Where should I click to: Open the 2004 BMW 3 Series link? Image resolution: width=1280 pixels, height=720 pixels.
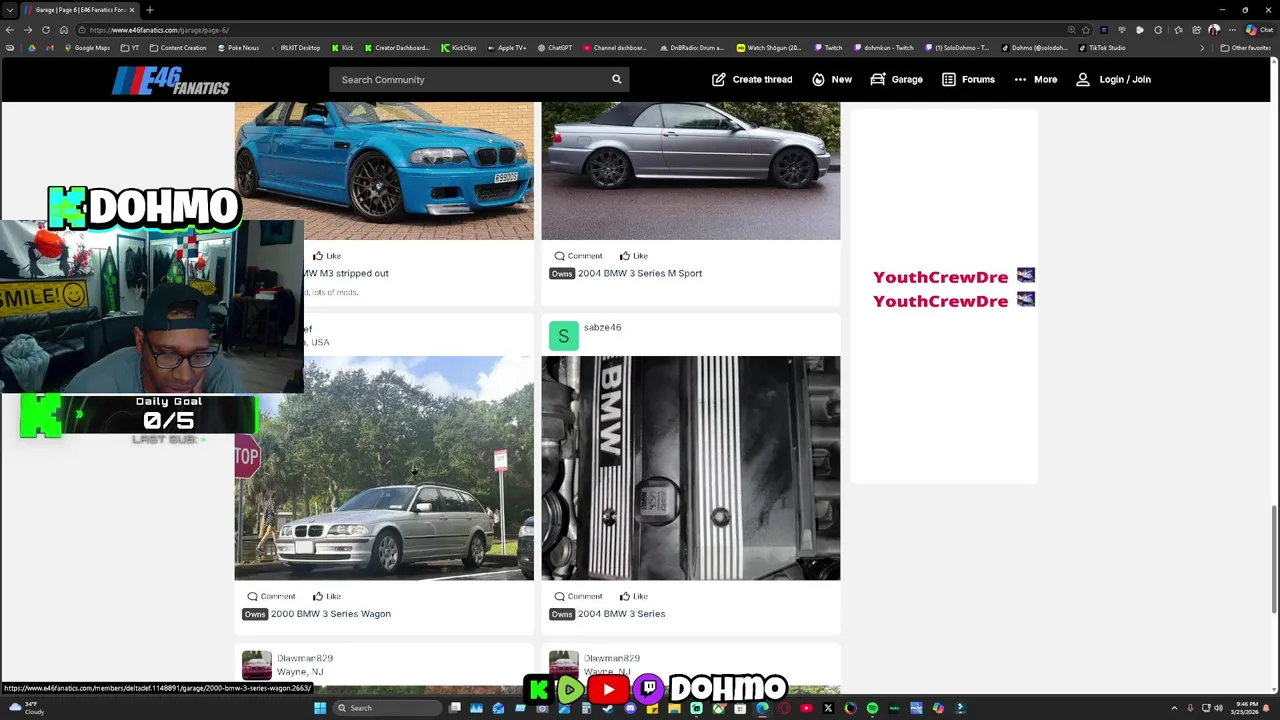click(621, 614)
